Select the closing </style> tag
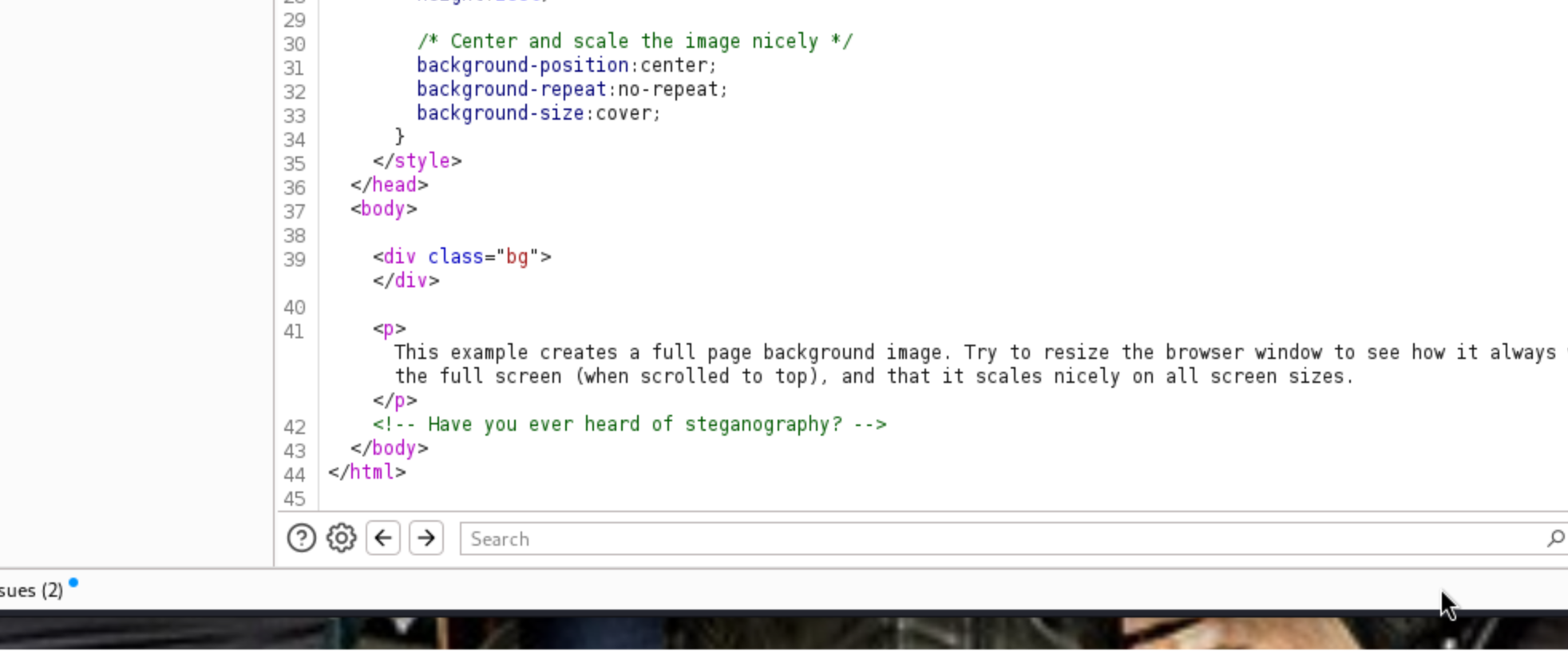The width and height of the screenshot is (1568, 667). coord(417,161)
